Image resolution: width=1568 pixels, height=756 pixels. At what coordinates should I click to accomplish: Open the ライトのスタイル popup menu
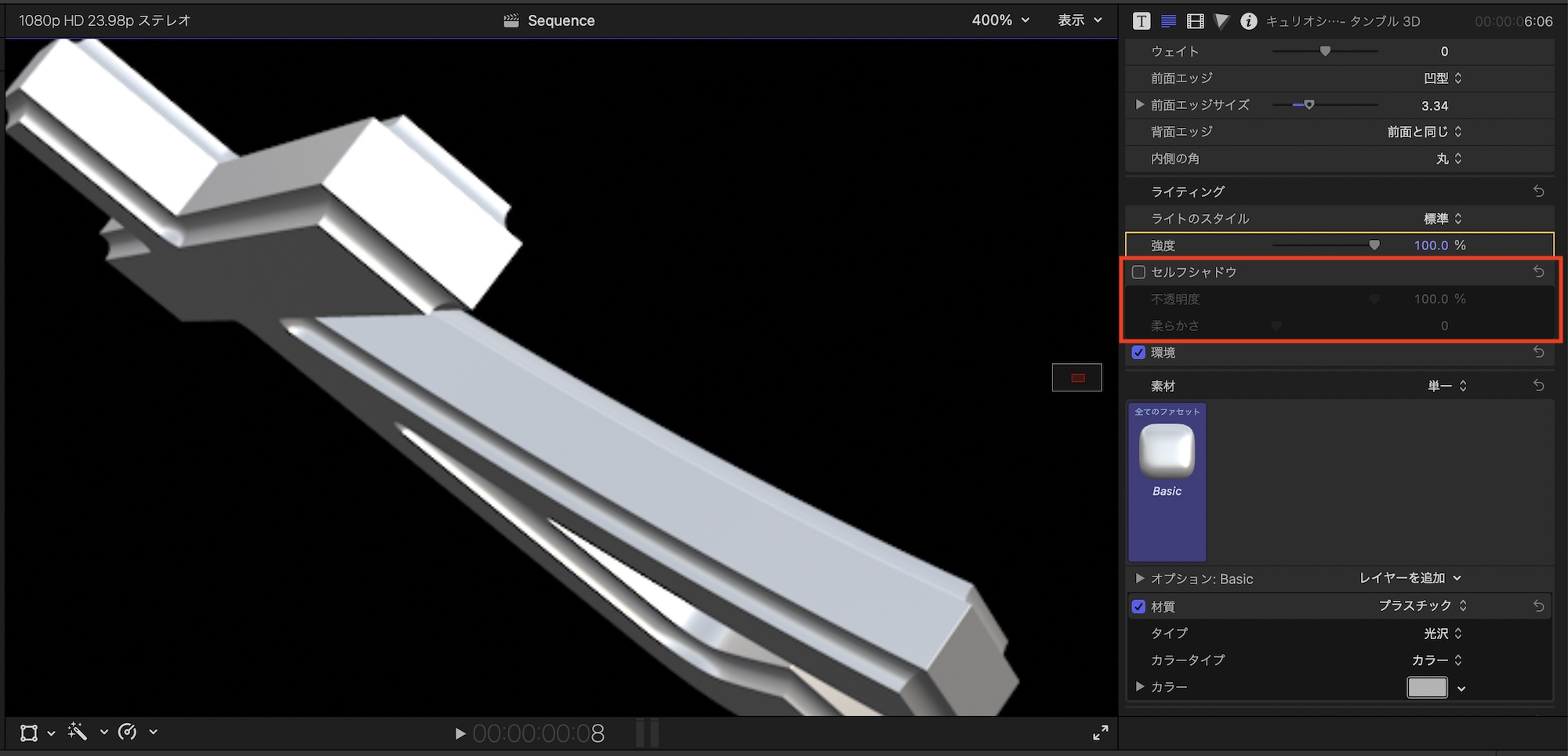point(1443,219)
